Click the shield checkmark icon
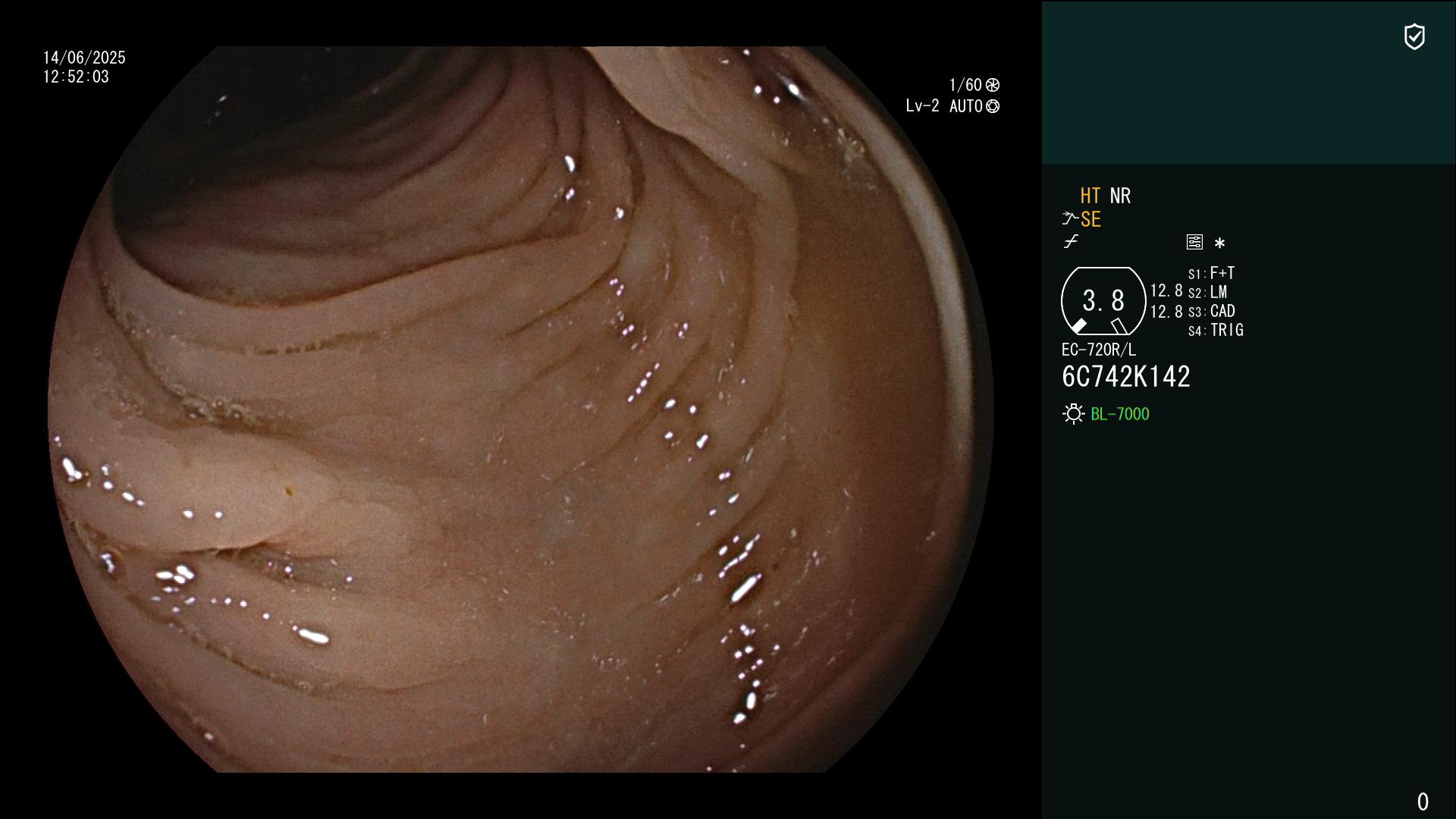Viewport: 1456px width, 819px height. click(x=1414, y=36)
